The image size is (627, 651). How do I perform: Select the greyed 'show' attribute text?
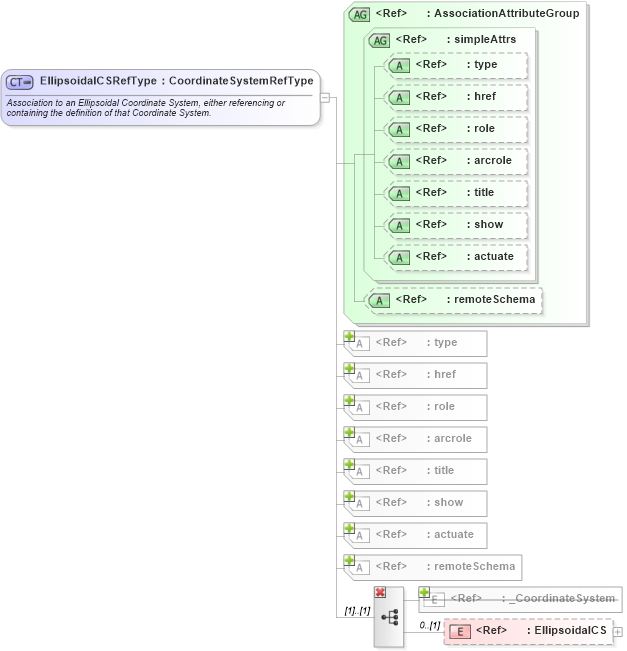(448, 502)
